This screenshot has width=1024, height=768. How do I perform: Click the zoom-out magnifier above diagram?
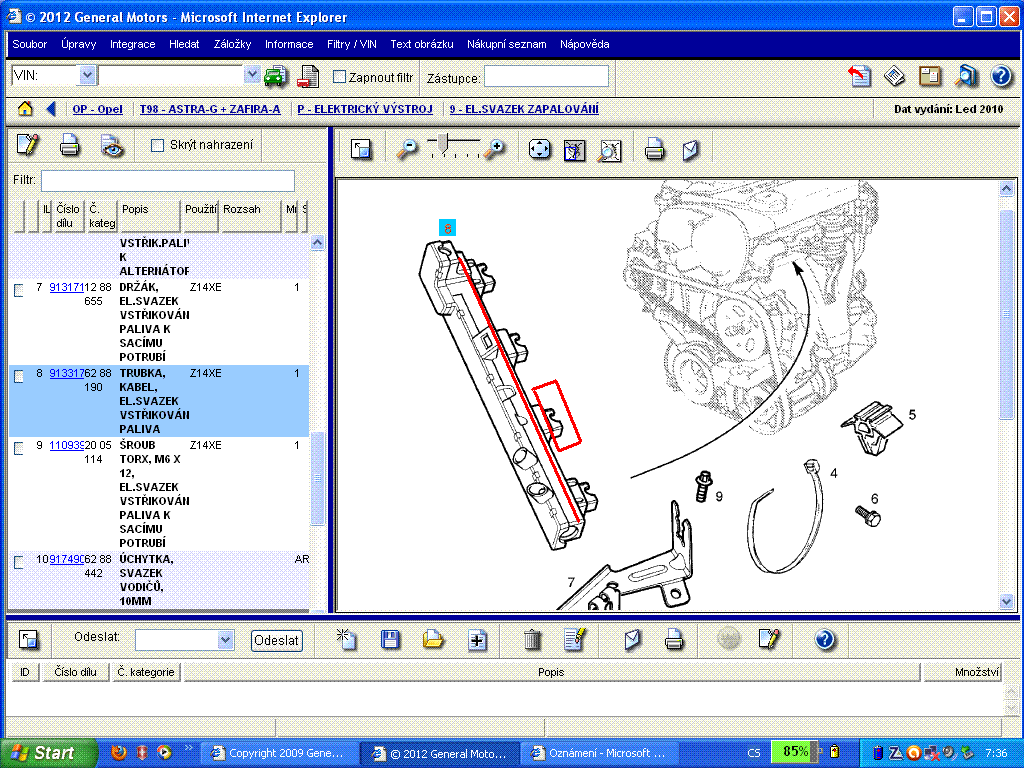407,150
